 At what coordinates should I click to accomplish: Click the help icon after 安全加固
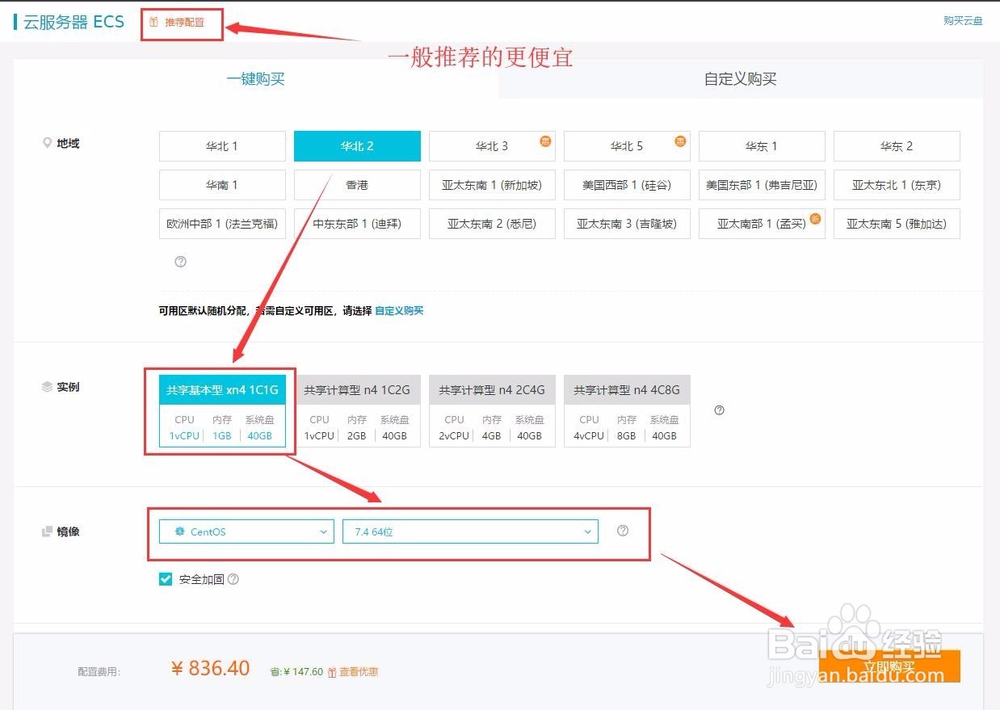pyautogui.click(x=231, y=579)
